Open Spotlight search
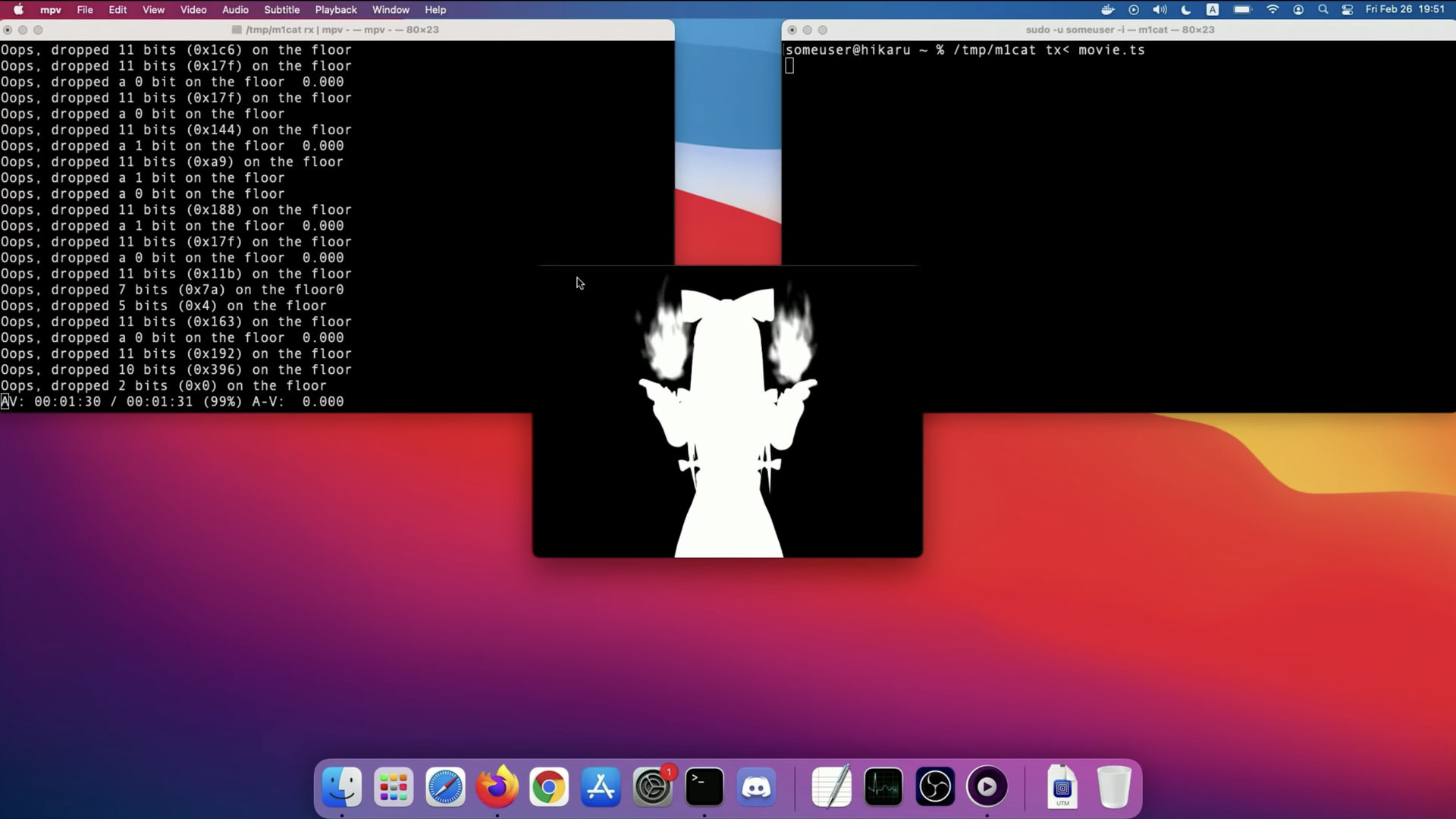This screenshot has width=1456, height=819. pyautogui.click(x=1323, y=10)
